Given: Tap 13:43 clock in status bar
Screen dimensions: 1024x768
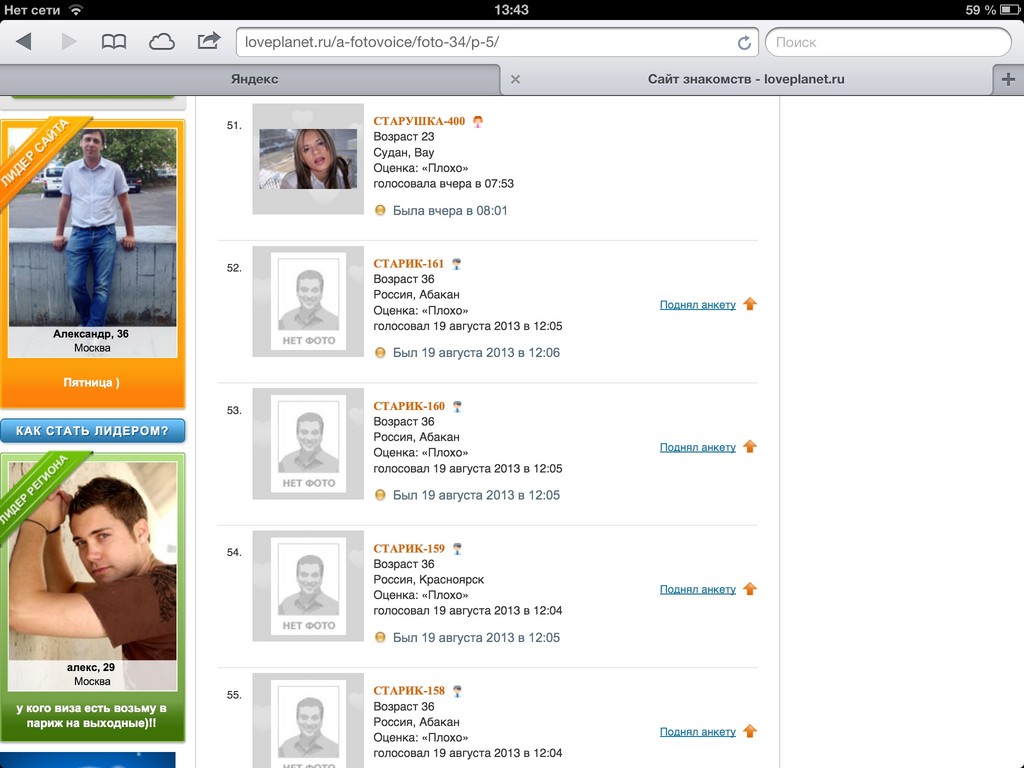Looking at the screenshot, I should (x=511, y=10).
